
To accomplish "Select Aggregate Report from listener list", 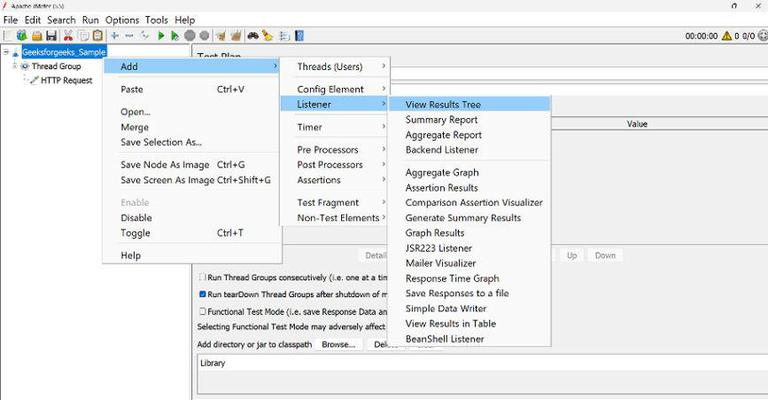I will 469,135.
